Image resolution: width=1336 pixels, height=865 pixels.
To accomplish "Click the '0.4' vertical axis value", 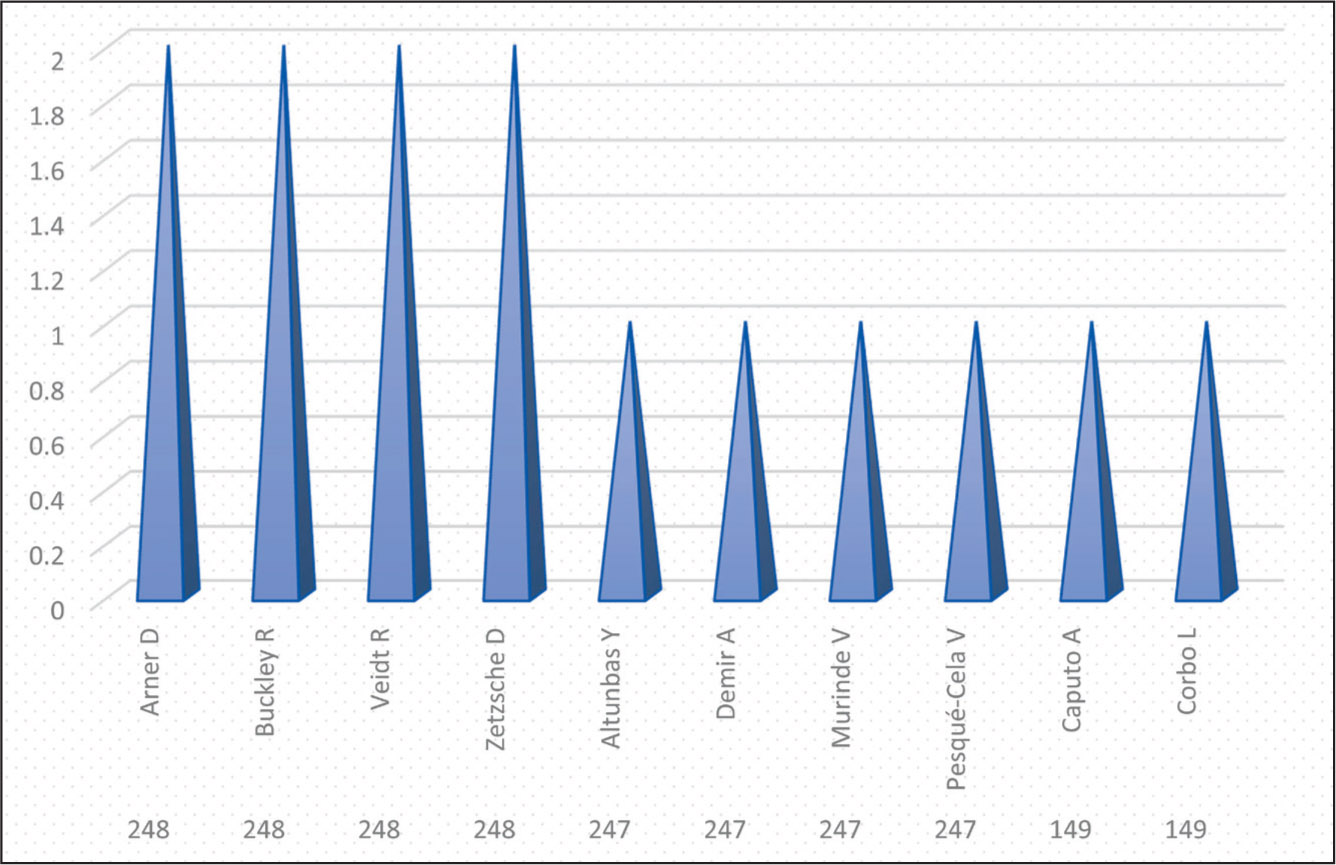I will point(49,500).
